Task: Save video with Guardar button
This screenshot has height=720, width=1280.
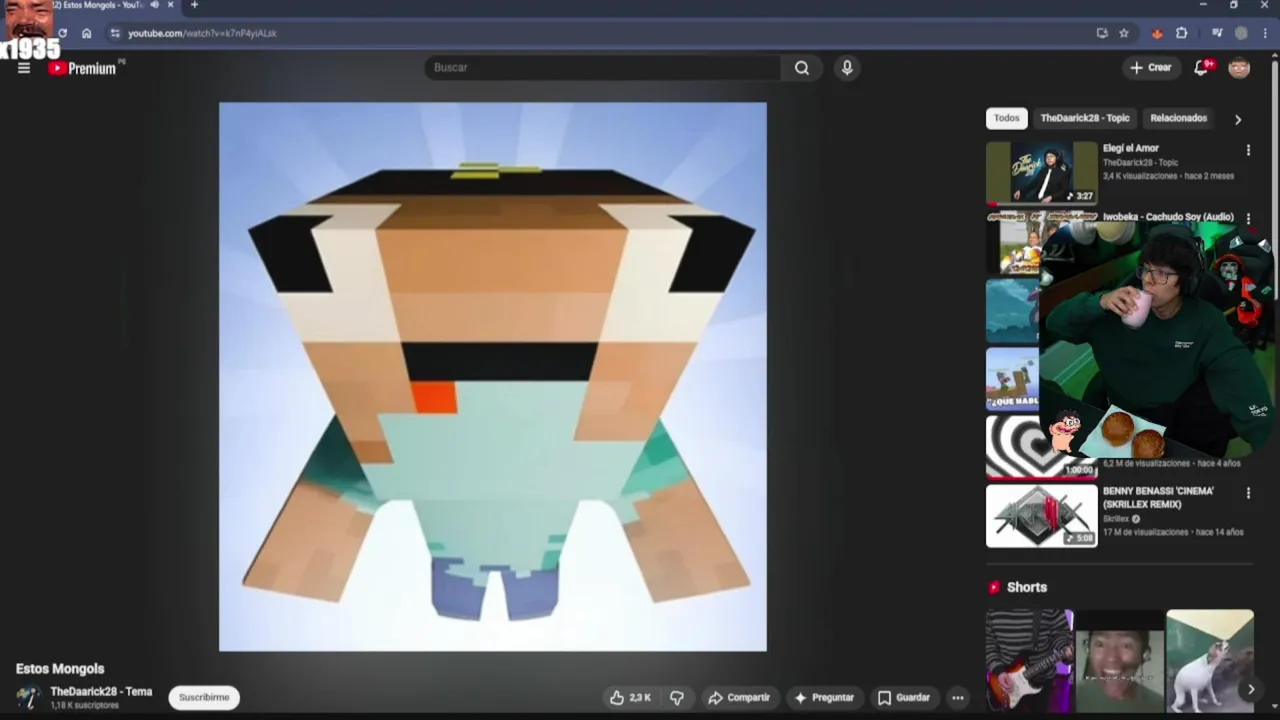Action: [x=904, y=698]
